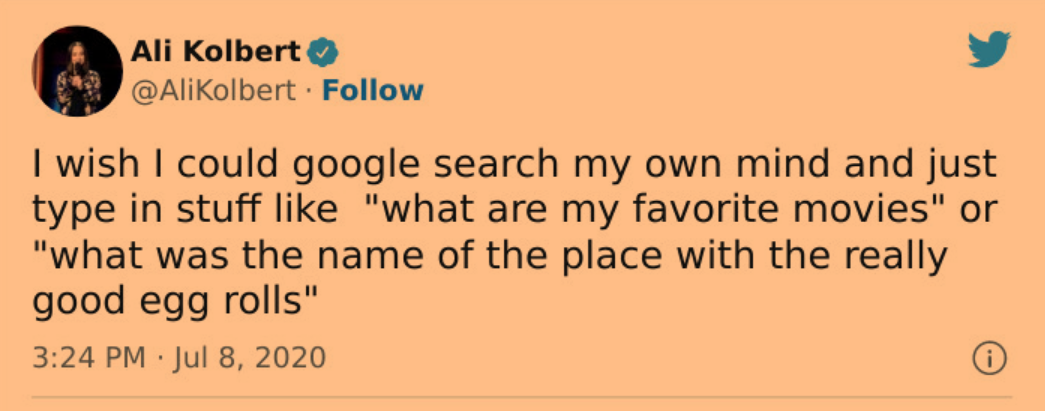Open the tweet info icon
Screen dimensions: 1045x411
point(988,358)
